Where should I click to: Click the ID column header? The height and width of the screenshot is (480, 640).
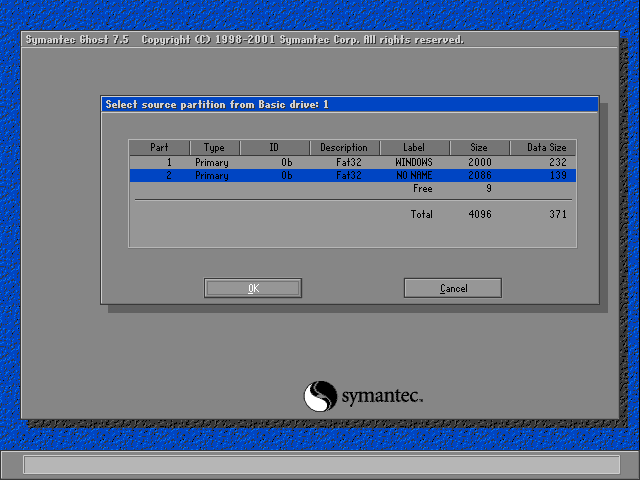tap(275, 147)
